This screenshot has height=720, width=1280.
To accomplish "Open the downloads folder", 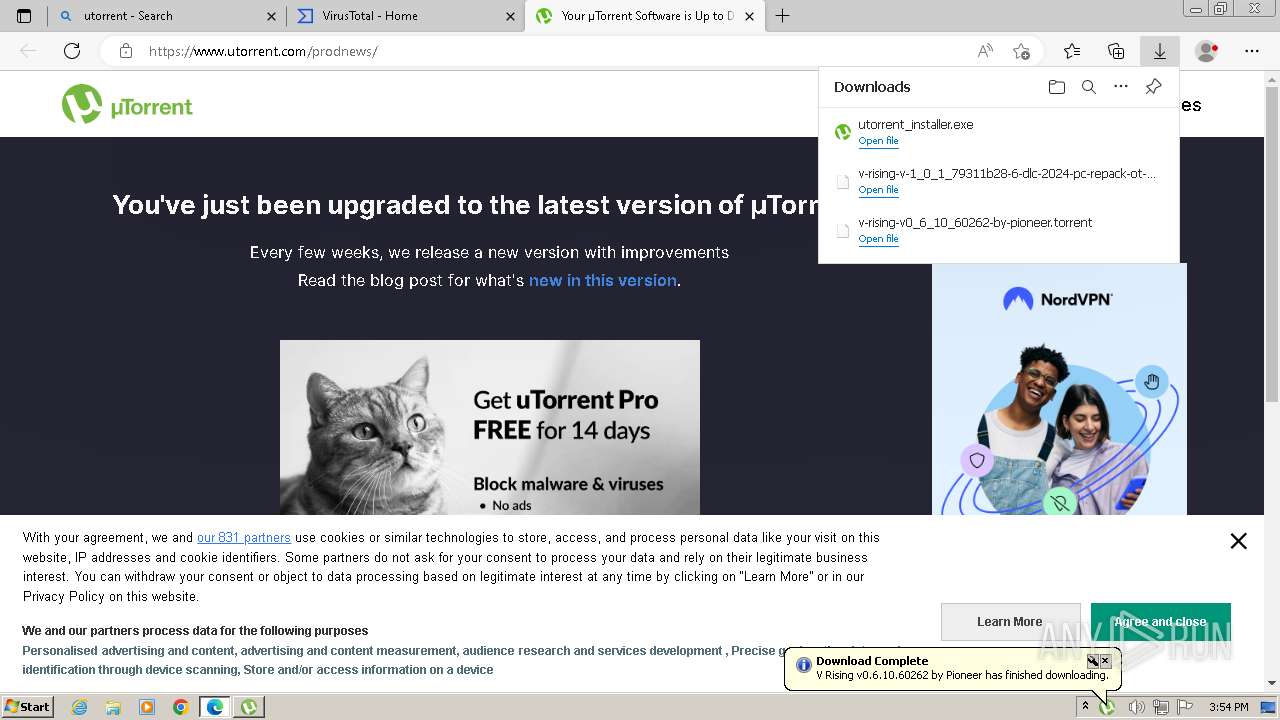I will click(1057, 87).
